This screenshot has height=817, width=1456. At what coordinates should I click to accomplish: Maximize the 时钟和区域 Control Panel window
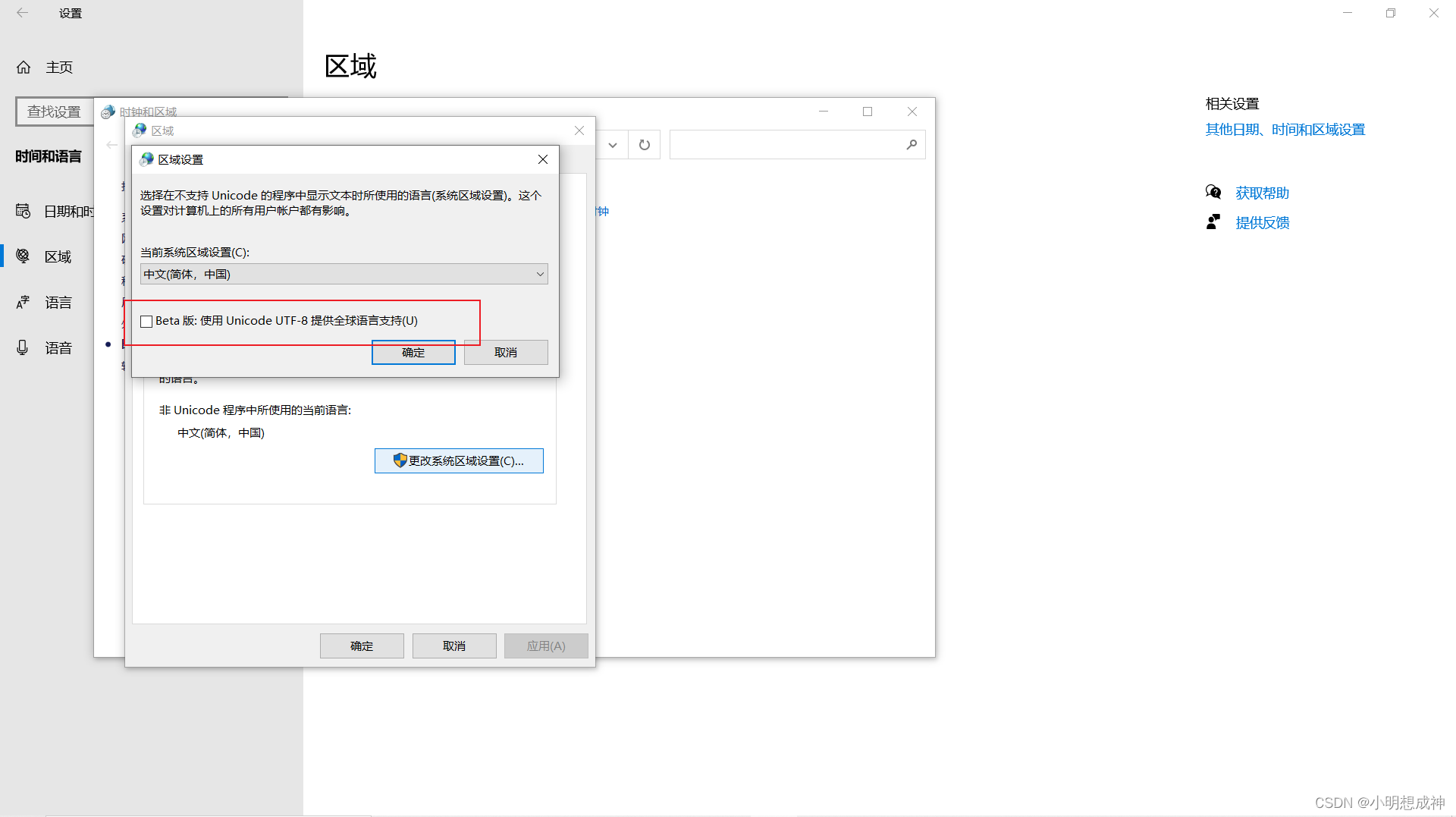pos(868,112)
